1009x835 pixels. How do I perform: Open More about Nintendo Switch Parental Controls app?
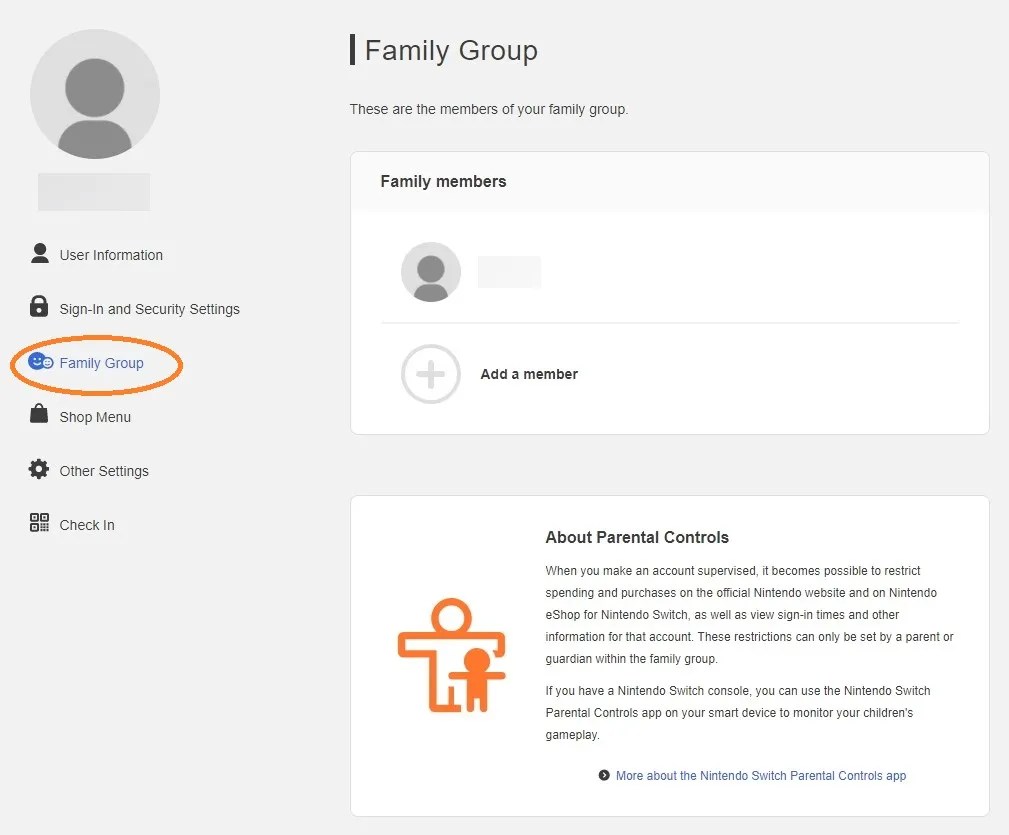[x=761, y=775]
